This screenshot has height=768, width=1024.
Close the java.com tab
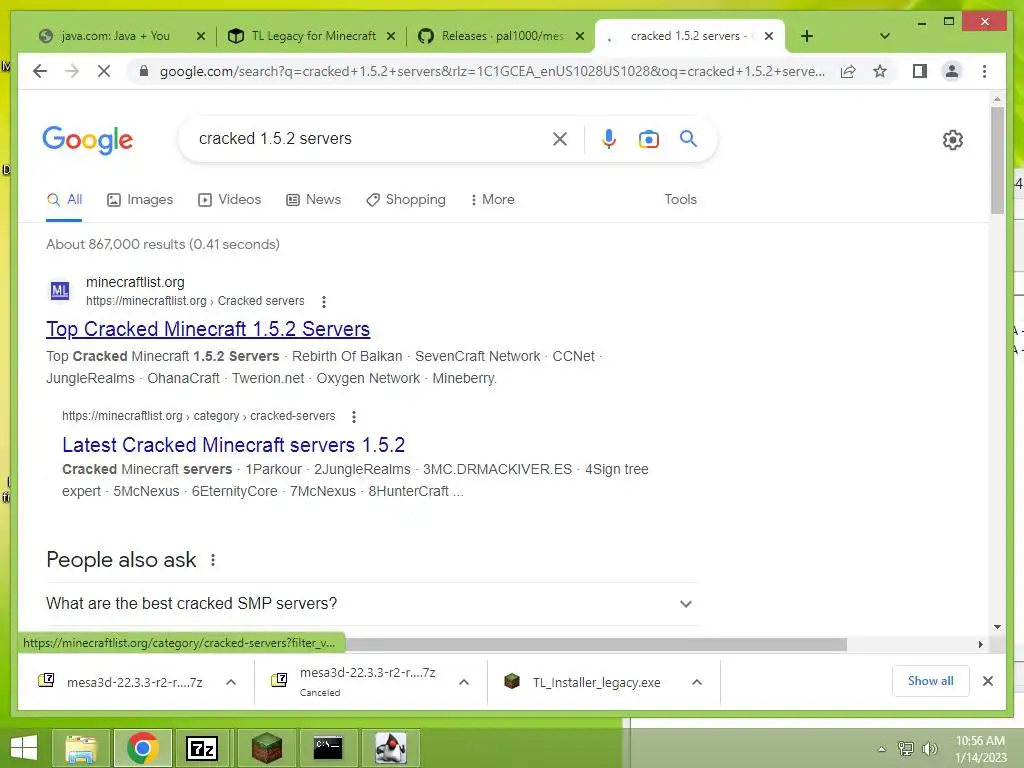(x=201, y=36)
